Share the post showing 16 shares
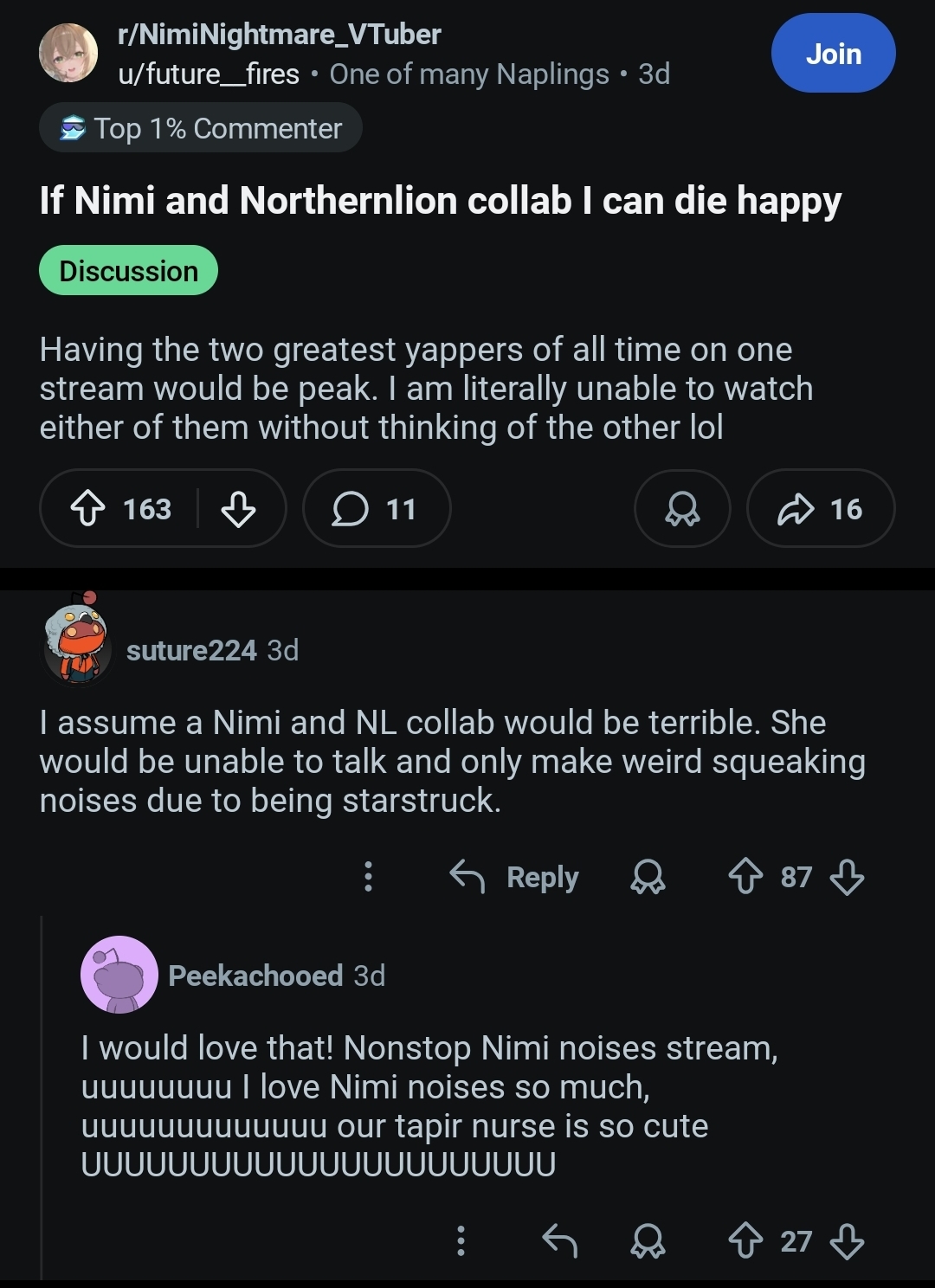Screen dimensions: 935x1288 pyautogui.click(x=821, y=508)
